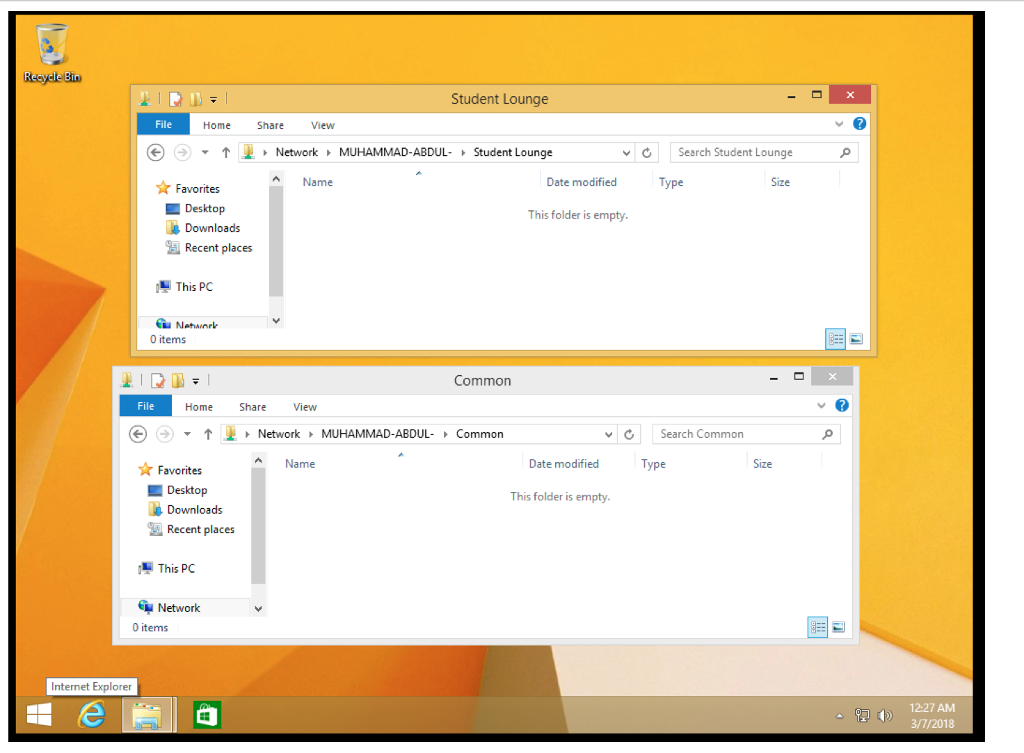Screen dimensions: 1024x753
Task: Click New folder icon in Student Lounge title bar
Action: pos(195,99)
